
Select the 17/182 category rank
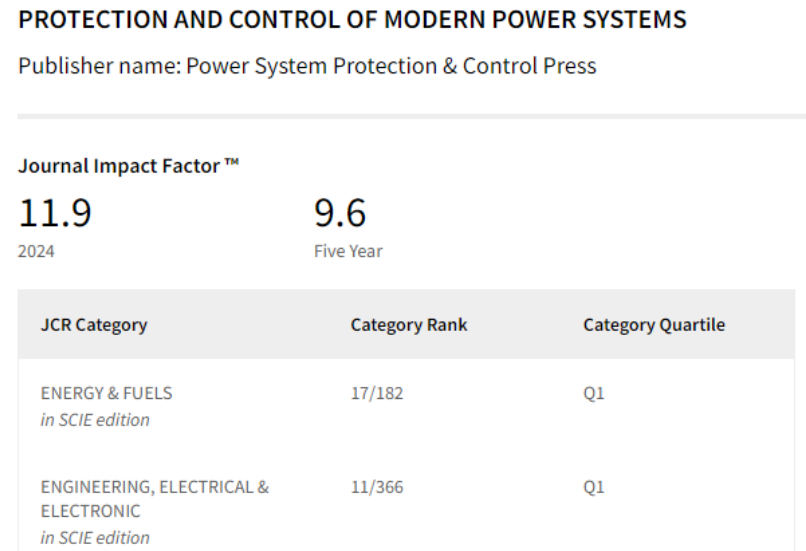tap(377, 394)
